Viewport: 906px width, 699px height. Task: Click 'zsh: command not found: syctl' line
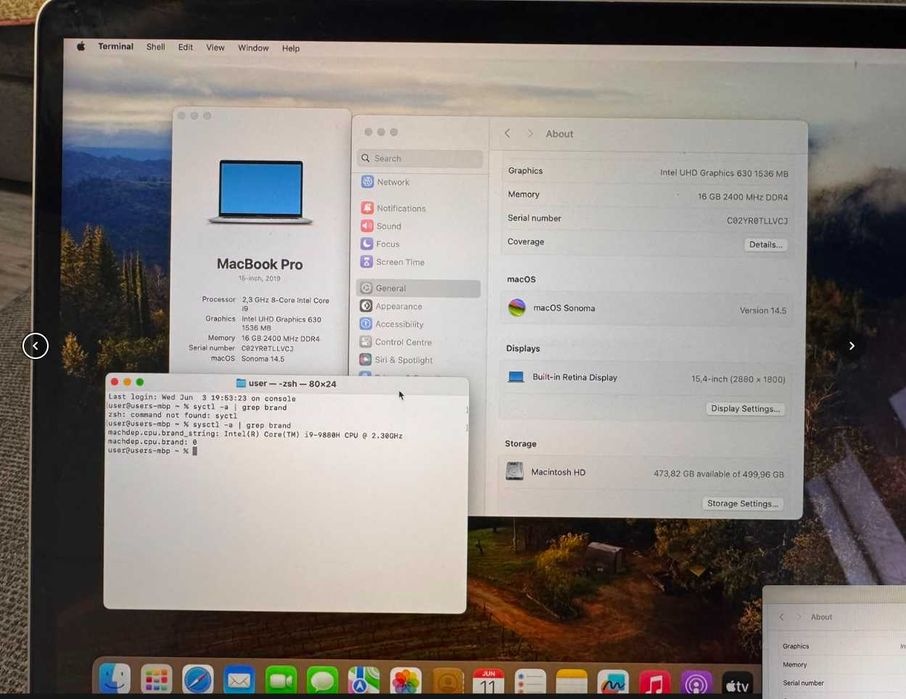(x=172, y=415)
